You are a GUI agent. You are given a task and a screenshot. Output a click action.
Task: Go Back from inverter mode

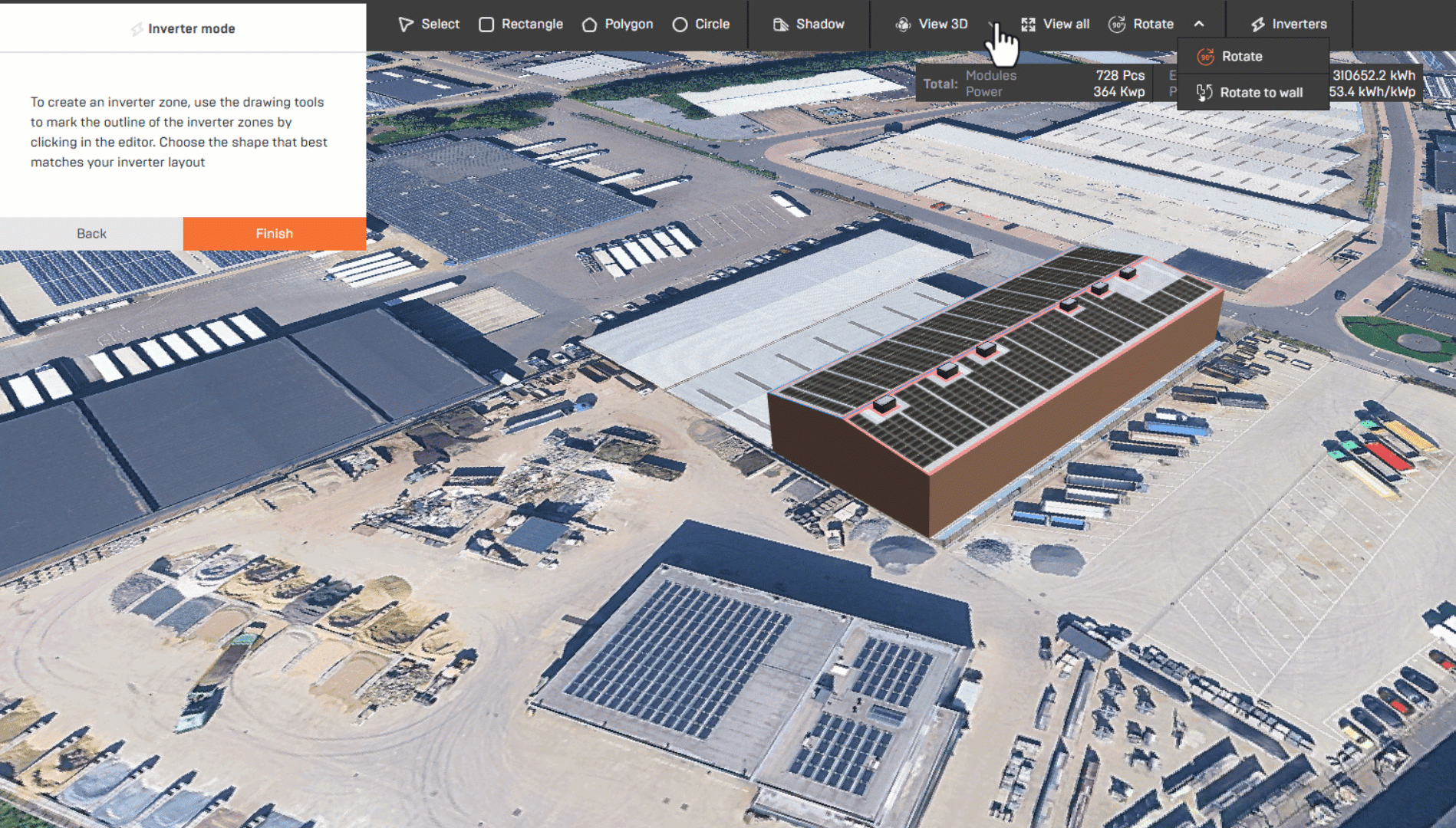pos(91,234)
